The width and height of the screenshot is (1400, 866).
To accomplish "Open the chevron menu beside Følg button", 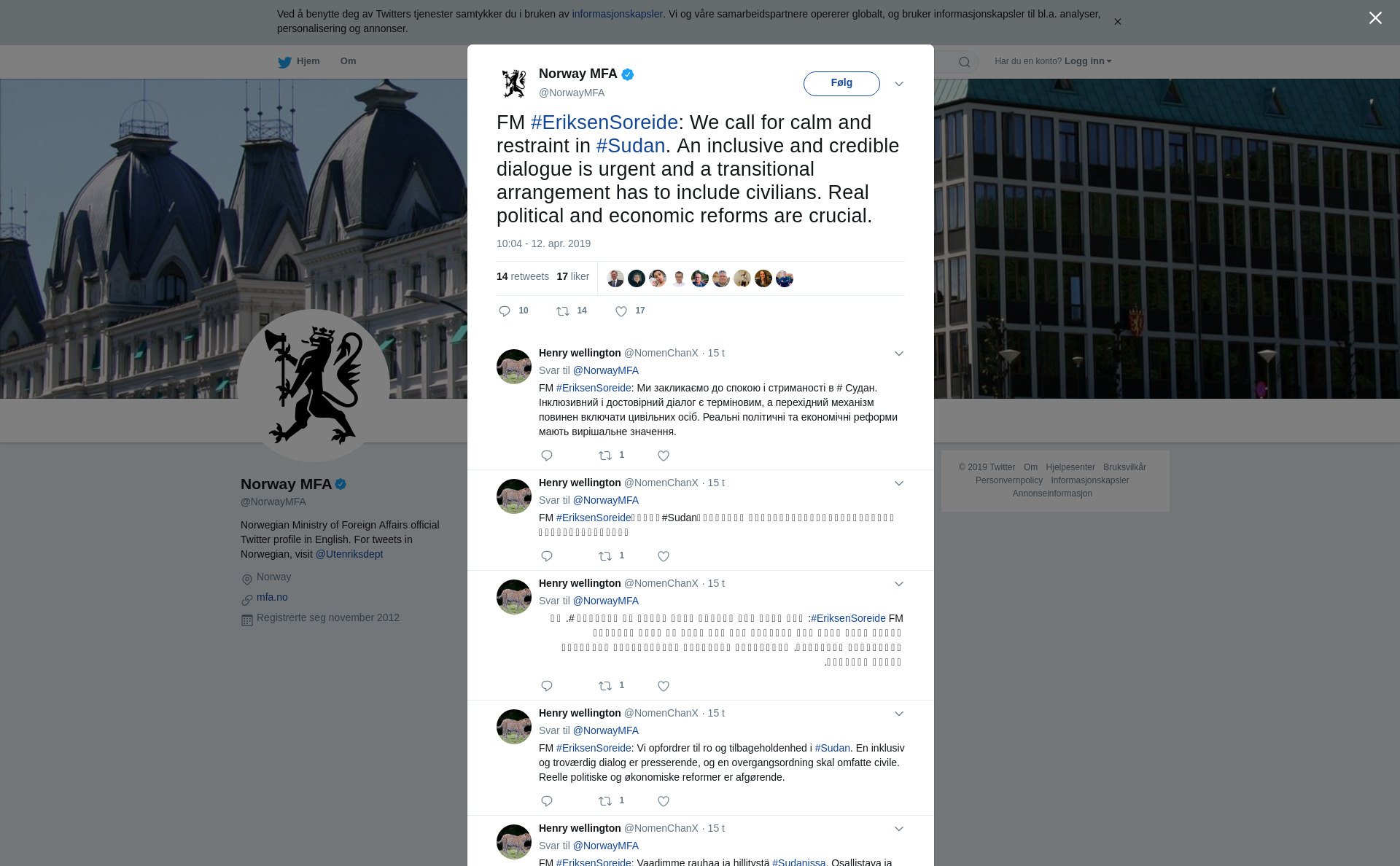I will (x=899, y=84).
